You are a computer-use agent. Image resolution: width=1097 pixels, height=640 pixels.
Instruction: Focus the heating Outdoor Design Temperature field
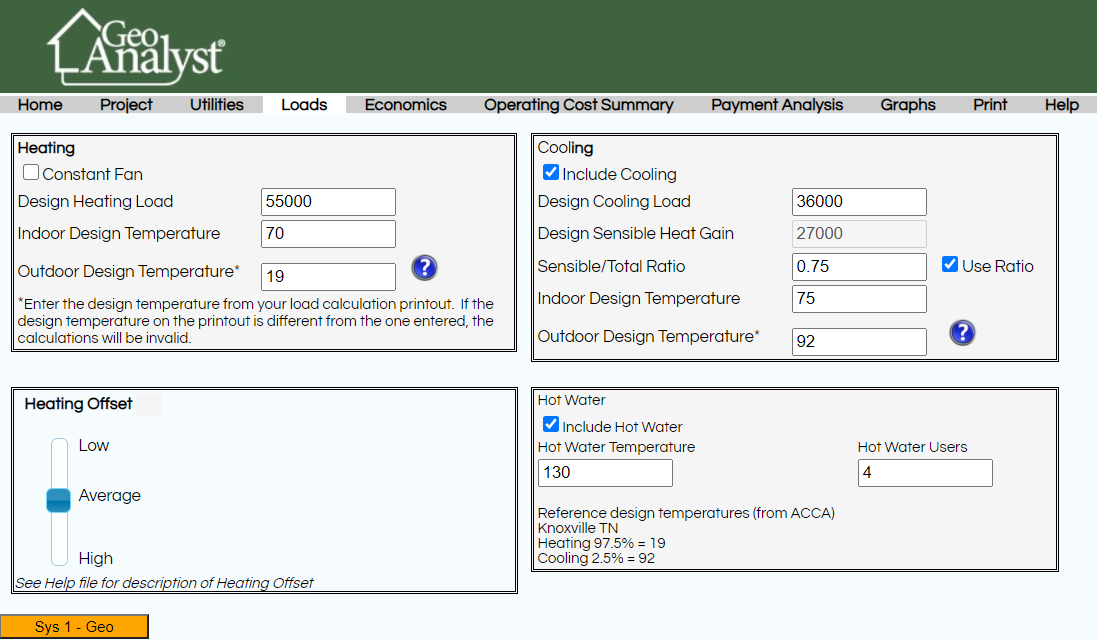(x=328, y=276)
